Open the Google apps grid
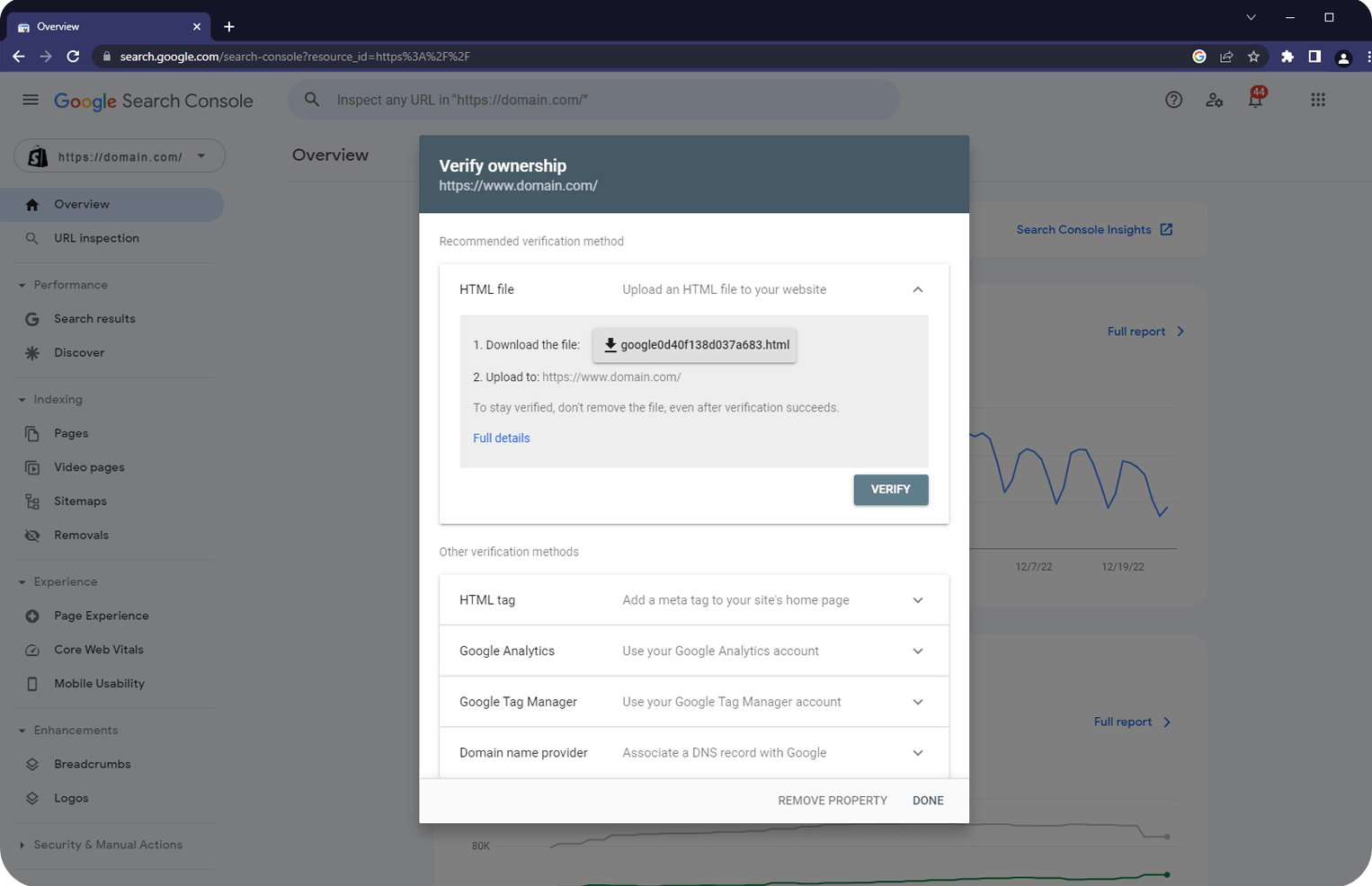 tap(1318, 100)
